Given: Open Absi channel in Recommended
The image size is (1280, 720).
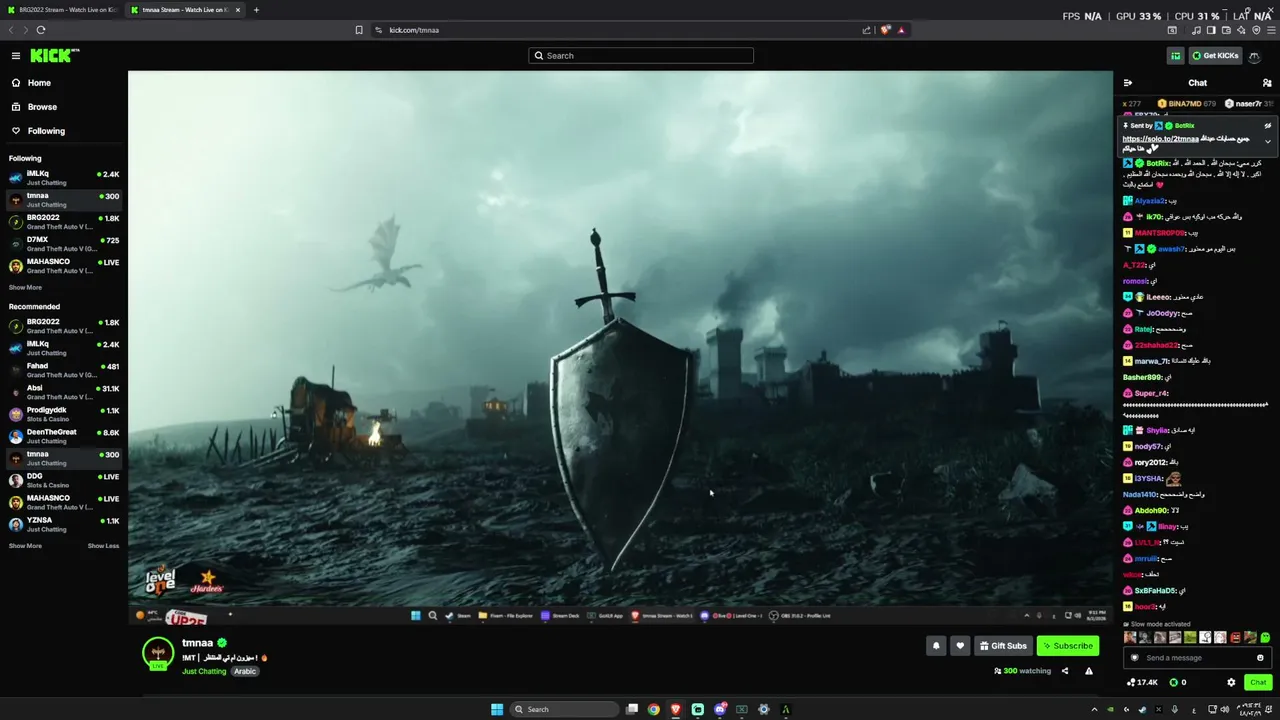Looking at the screenshot, I should 64,392.
